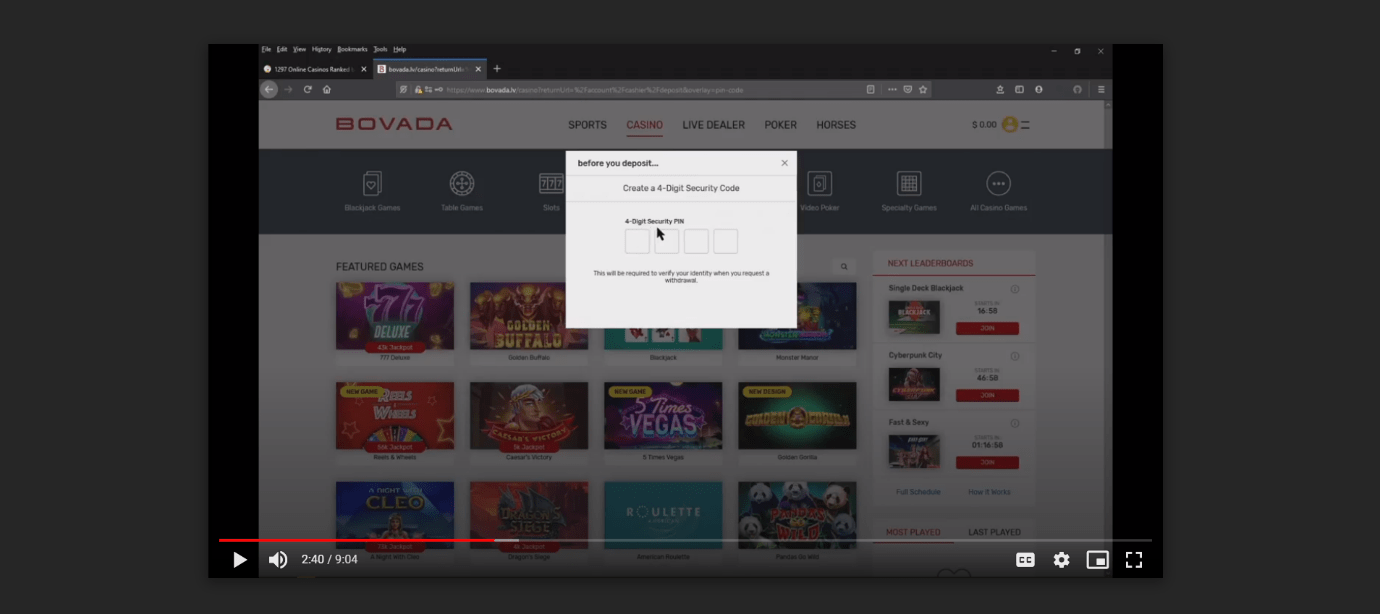Open the Full Schedule link

point(917,492)
